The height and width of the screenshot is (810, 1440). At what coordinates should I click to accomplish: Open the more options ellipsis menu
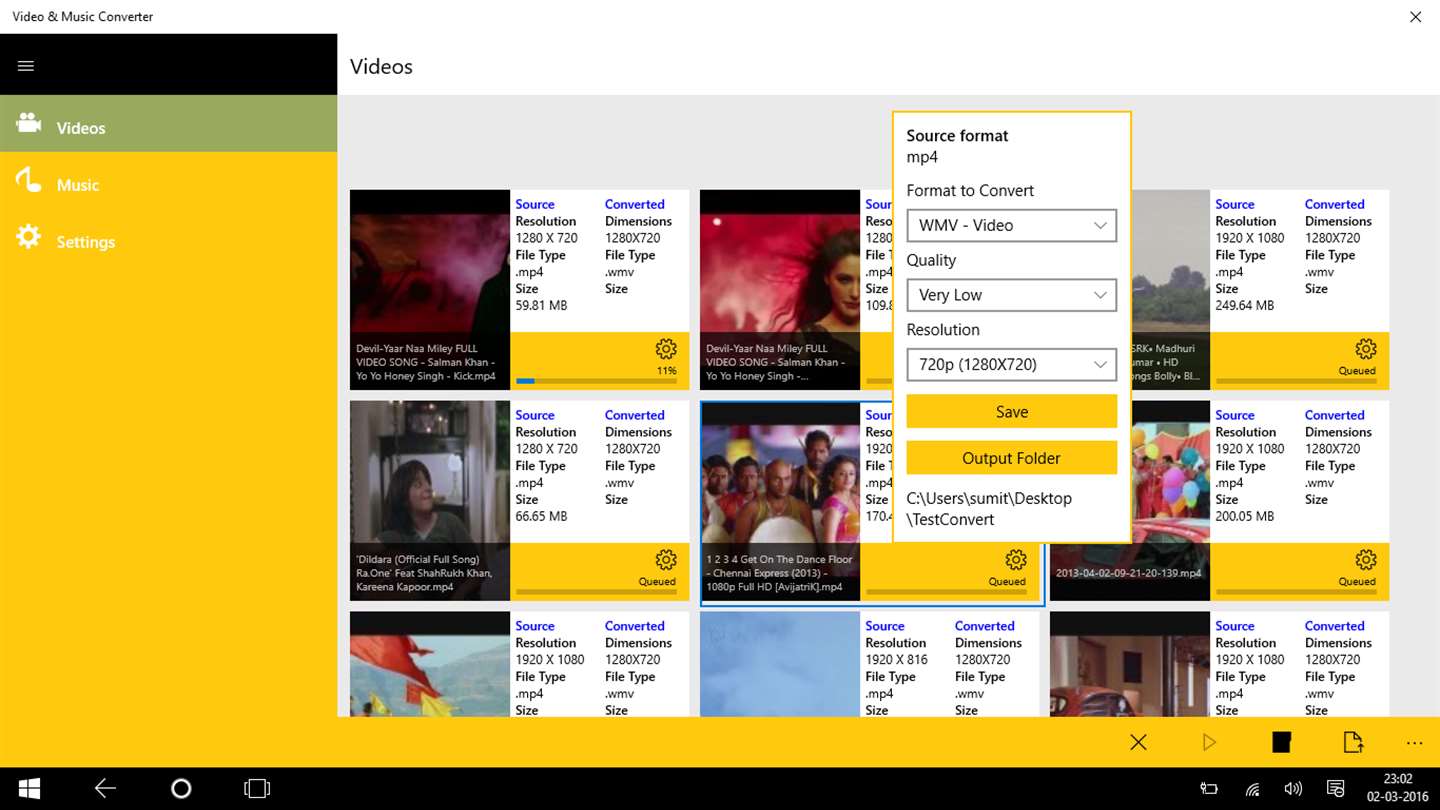(x=1414, y=743)
